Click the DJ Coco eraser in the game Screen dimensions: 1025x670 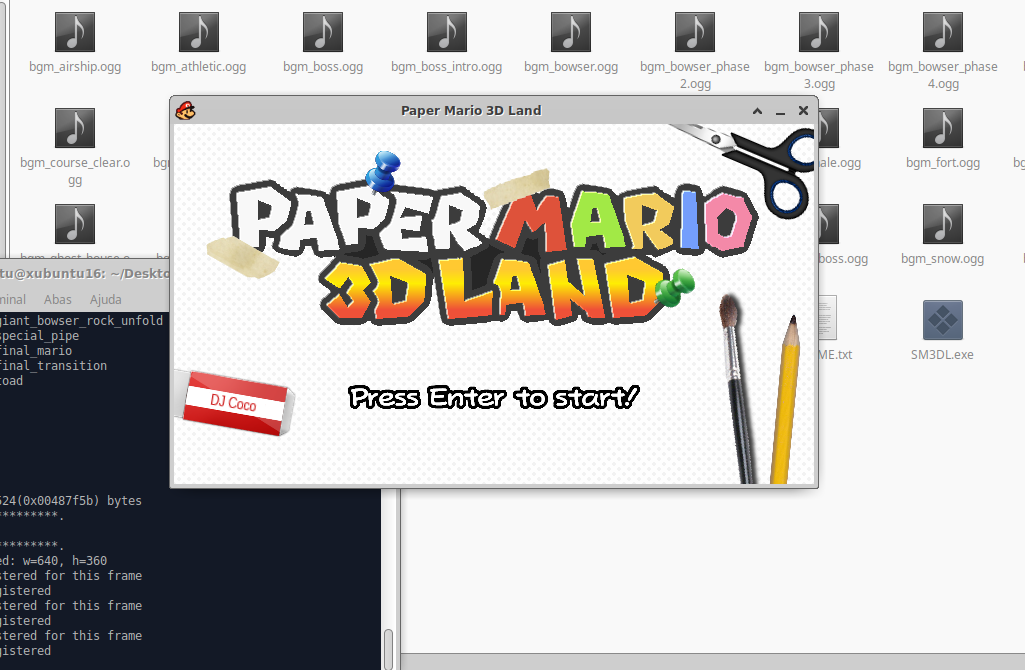(235, 403)
